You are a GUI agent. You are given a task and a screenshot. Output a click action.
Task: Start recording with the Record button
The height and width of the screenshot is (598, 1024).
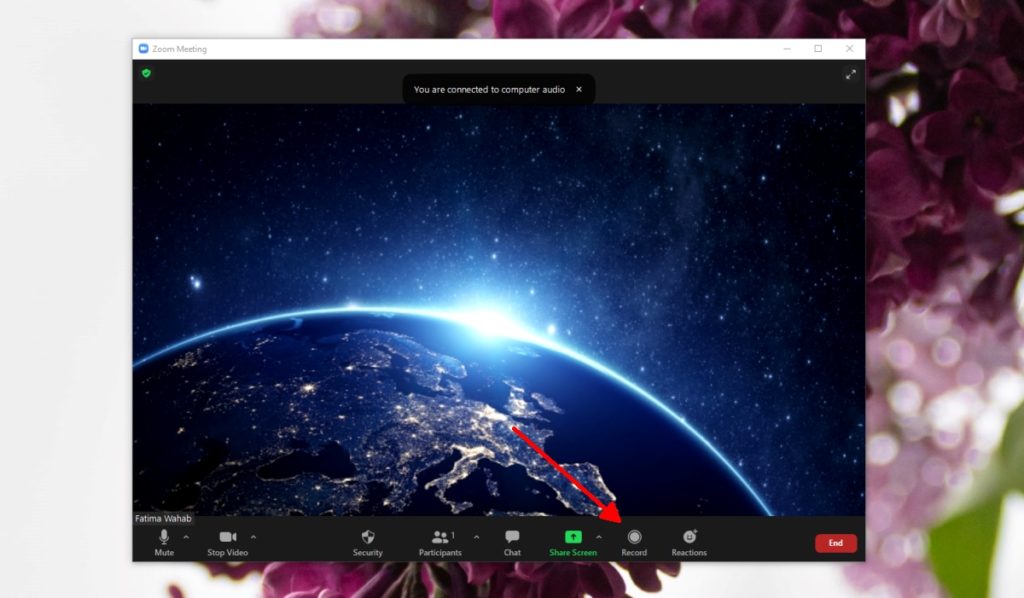point(634,541)
